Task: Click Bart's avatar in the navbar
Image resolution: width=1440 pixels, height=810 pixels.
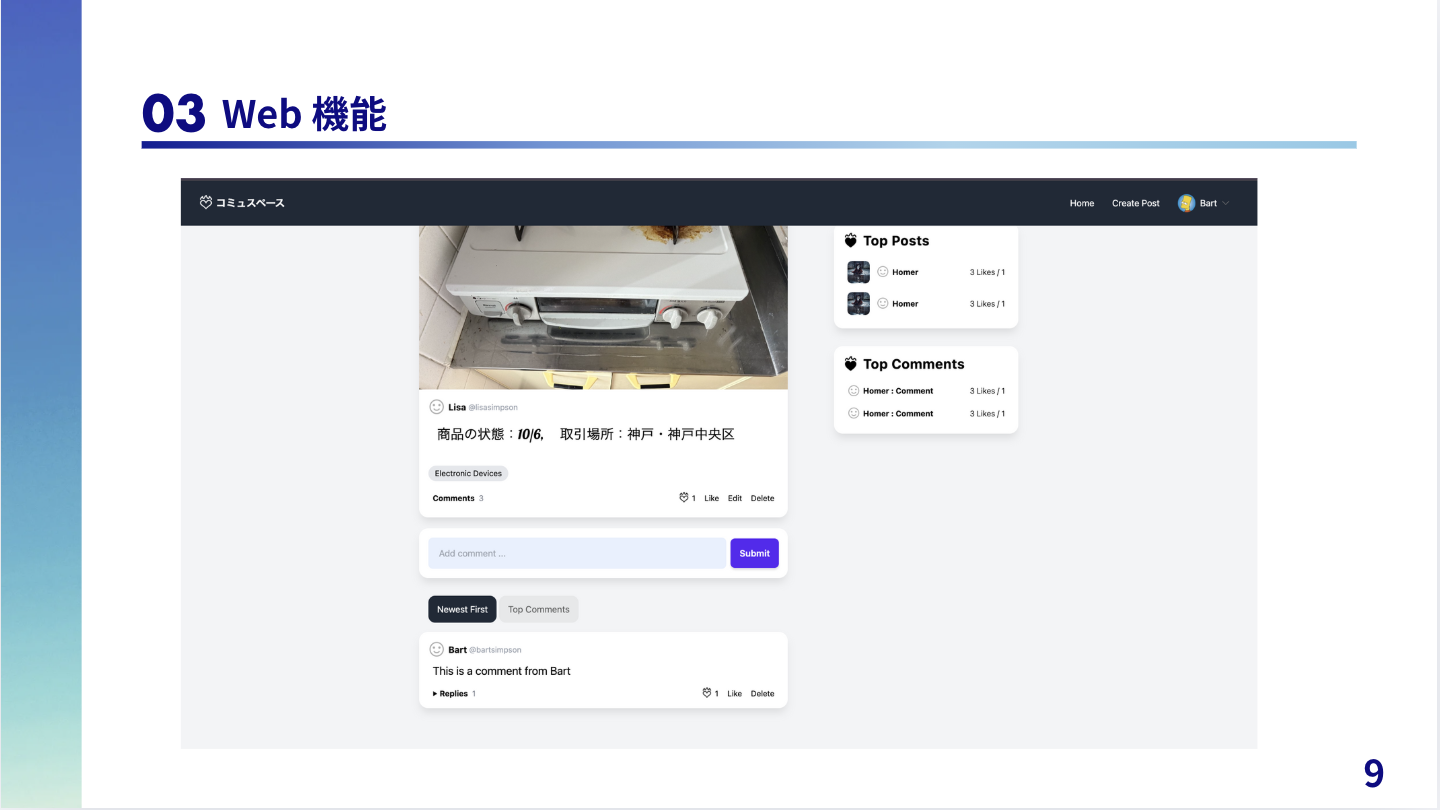Action: coord(1186,203)
